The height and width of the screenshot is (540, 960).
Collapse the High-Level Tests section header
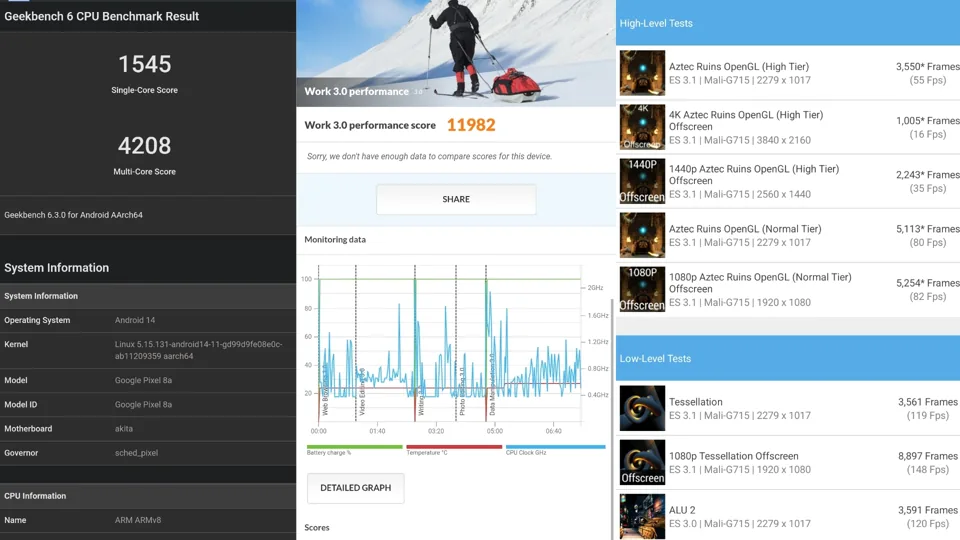787,23
